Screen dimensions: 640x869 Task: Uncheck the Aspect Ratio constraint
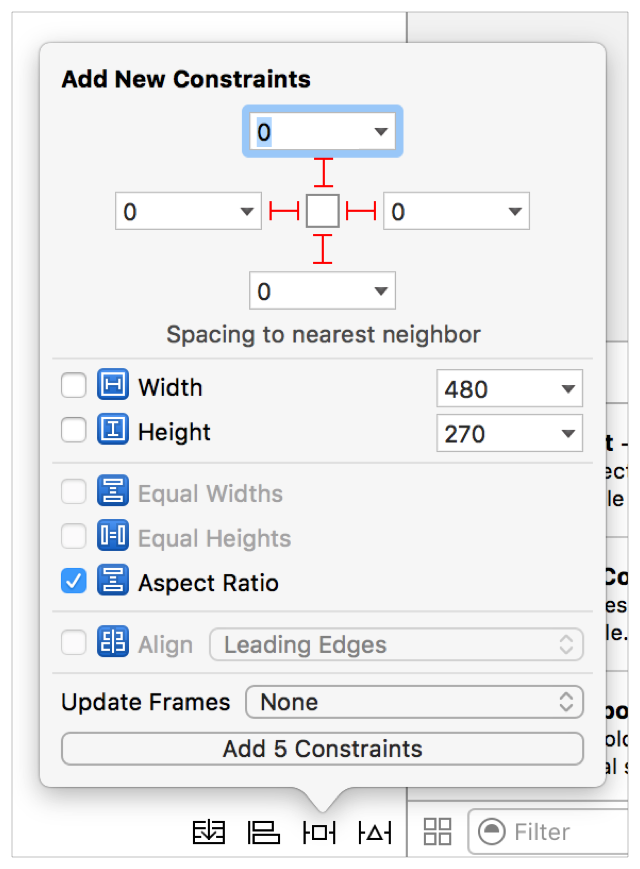click(75, 583)
